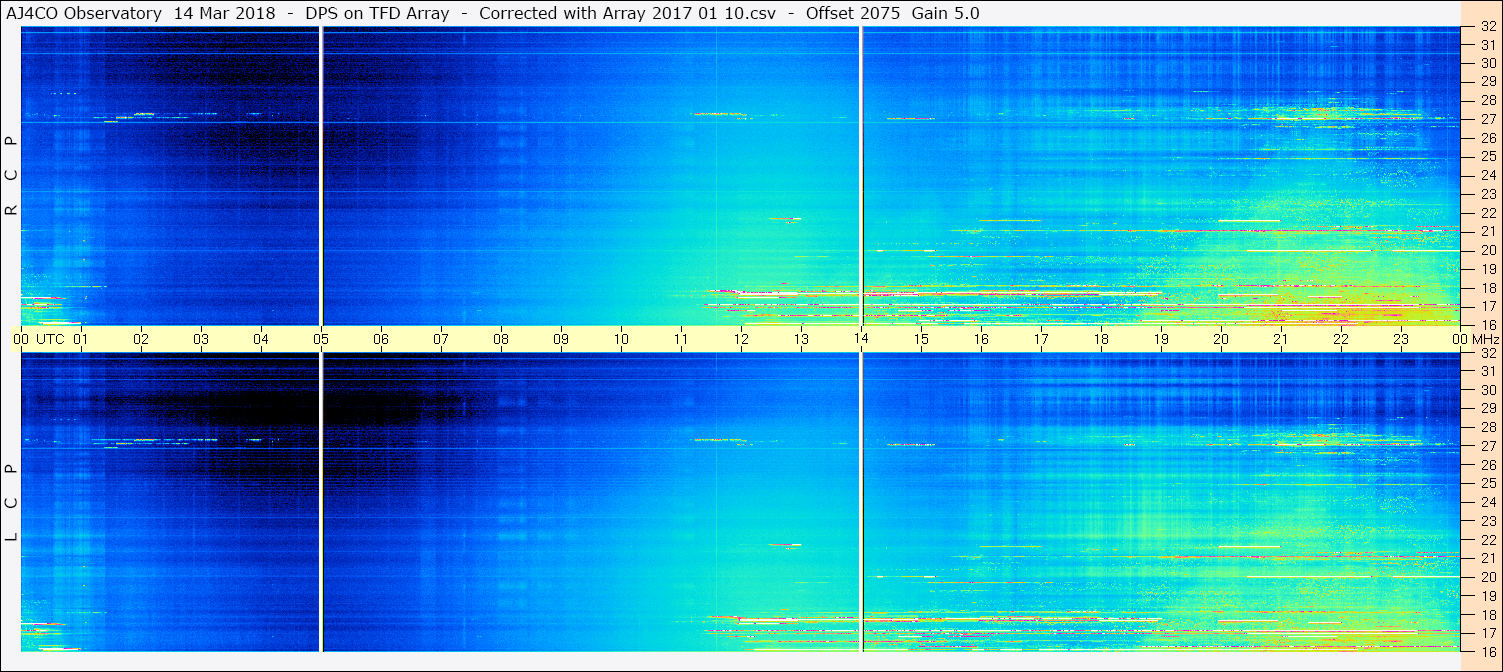Screen dimensions: 1503x672
Task: Click the 14 Mar 2018 date in header
Action: [224, 14]
